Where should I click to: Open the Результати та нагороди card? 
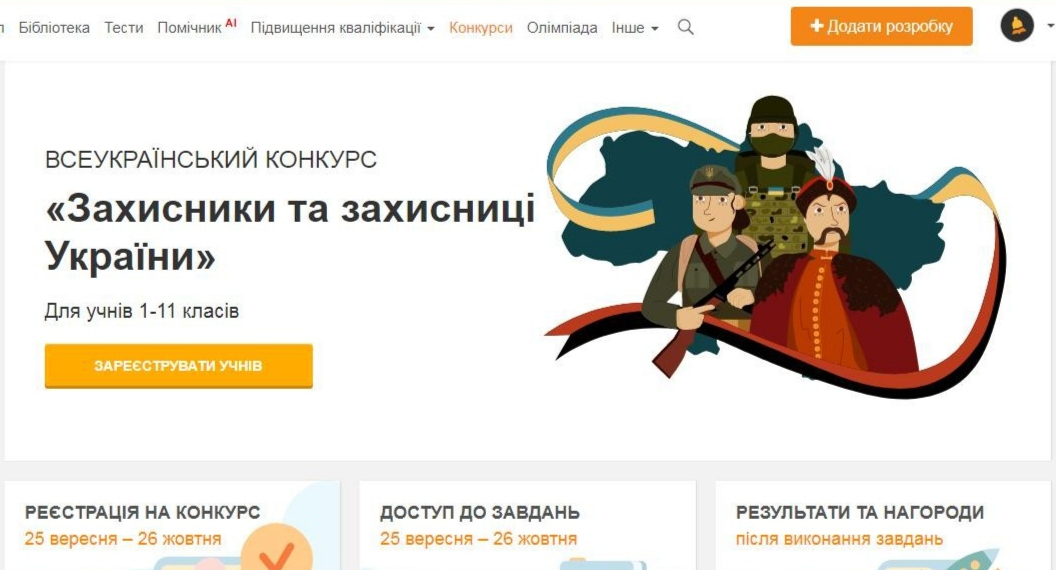click(883, 526)
